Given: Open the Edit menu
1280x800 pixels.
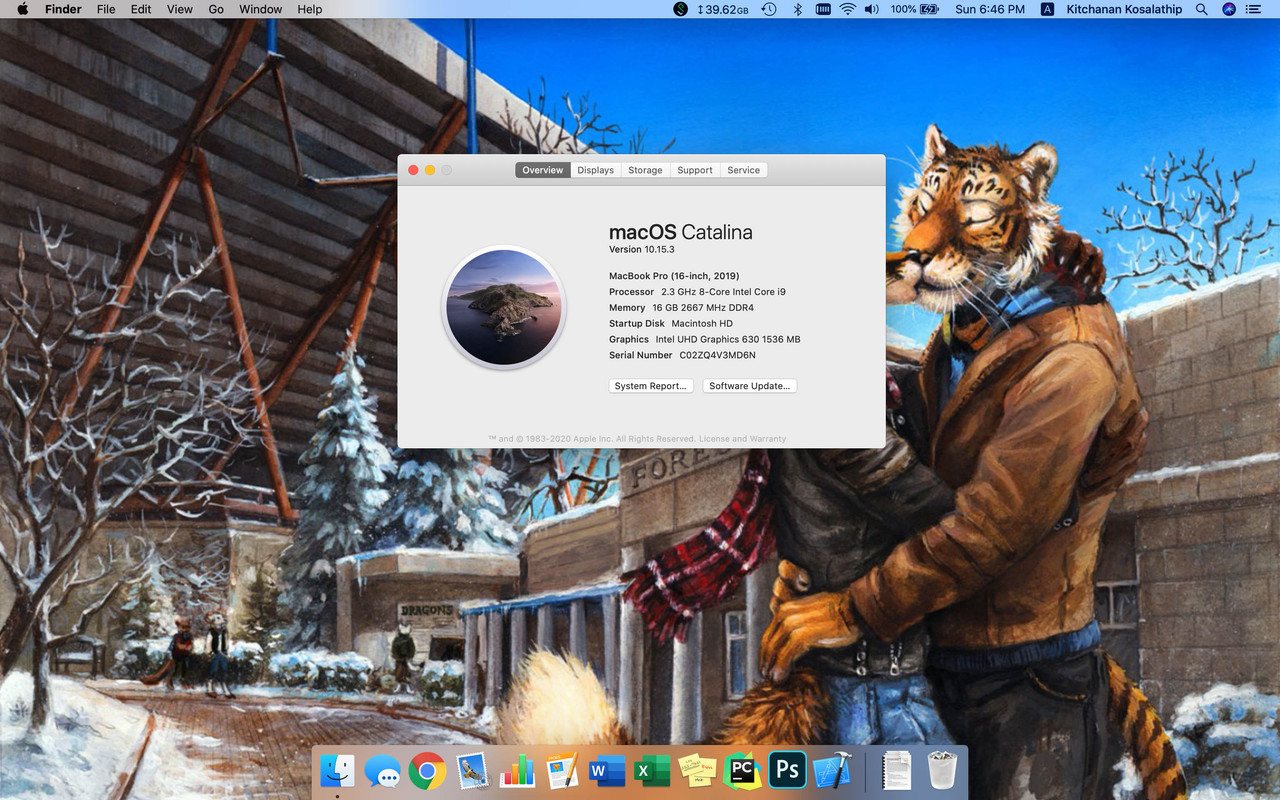Looking at the screenshot, I should click(141, 9).
